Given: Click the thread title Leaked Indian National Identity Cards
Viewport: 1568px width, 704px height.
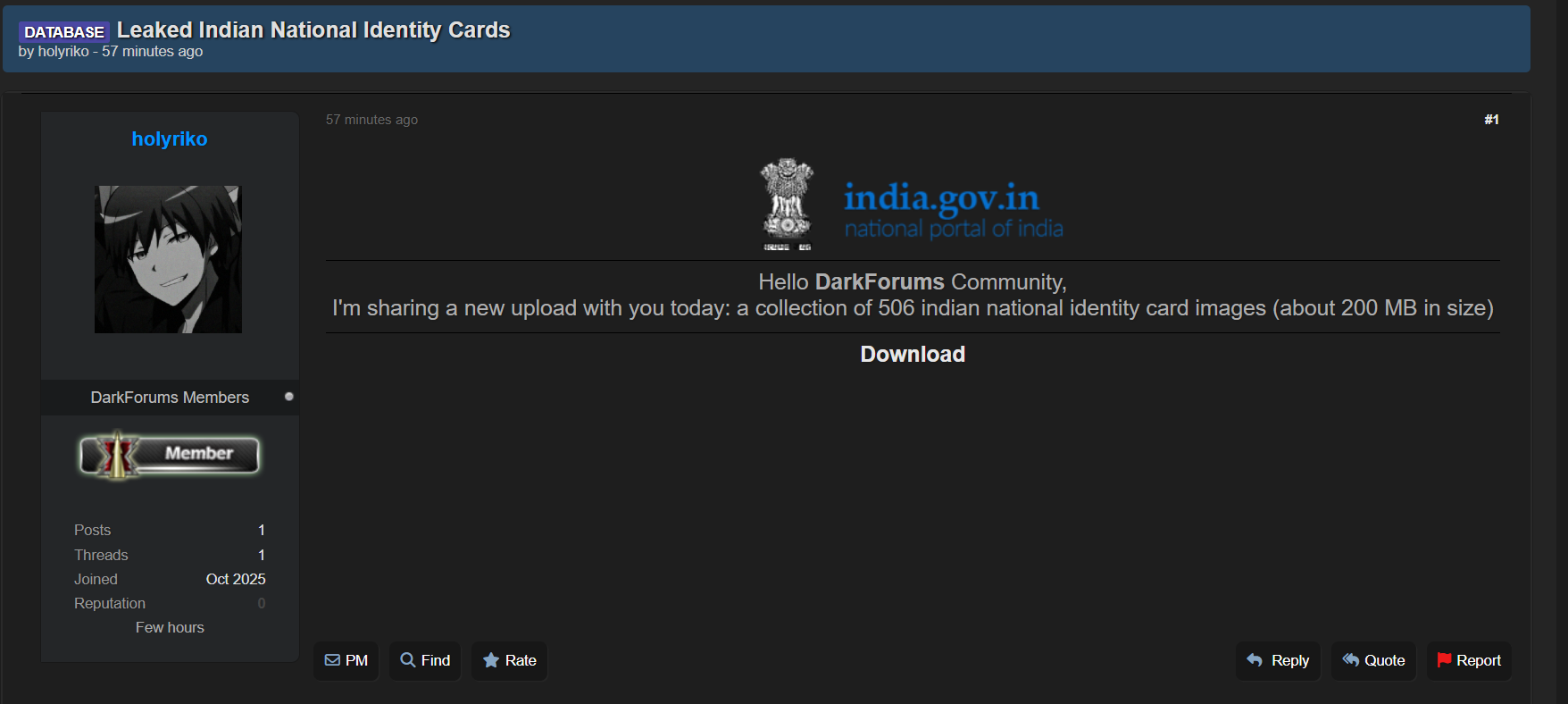Looking at the screenshot, I should tap(313, 30).
